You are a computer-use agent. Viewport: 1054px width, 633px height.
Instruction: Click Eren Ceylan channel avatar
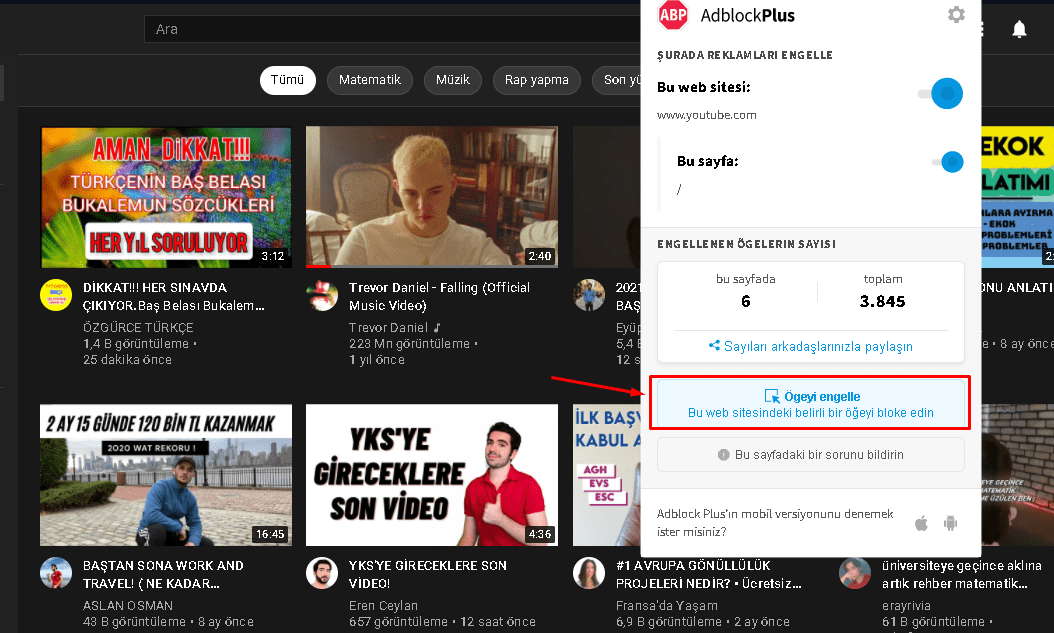pos(322,573)
